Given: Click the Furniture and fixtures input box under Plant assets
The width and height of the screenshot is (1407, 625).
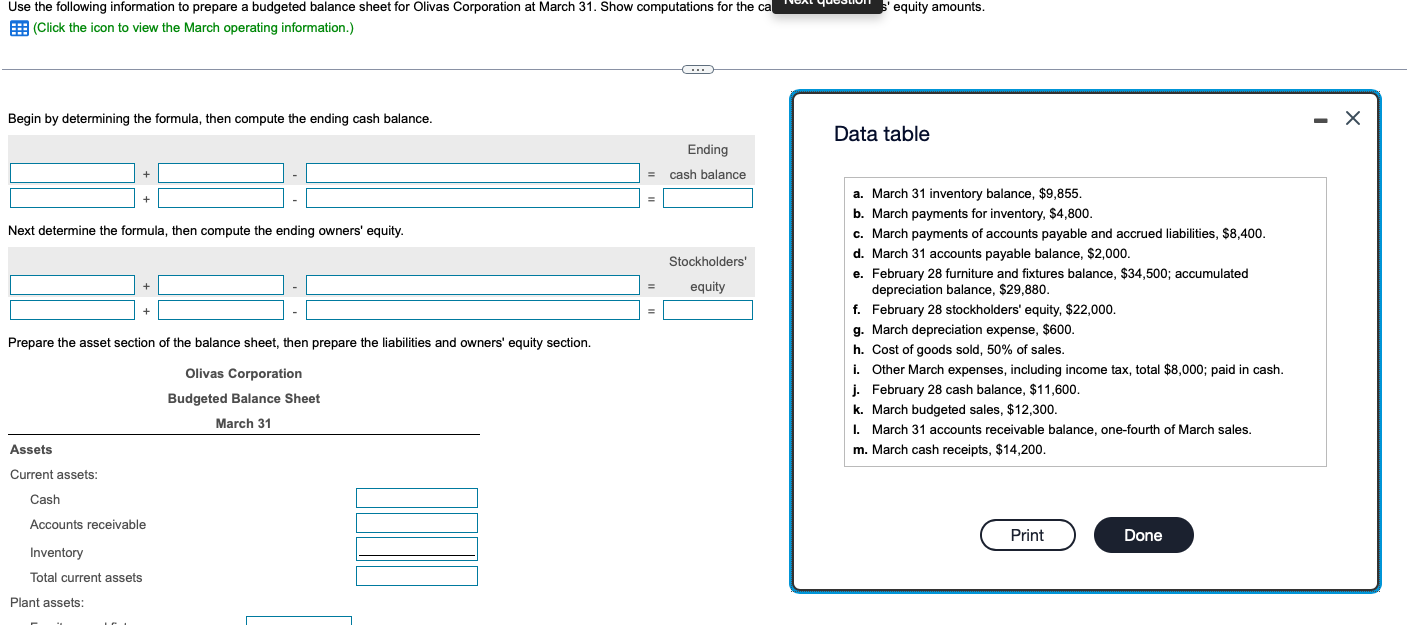Looking at the screenshot, I should [298, 622].
